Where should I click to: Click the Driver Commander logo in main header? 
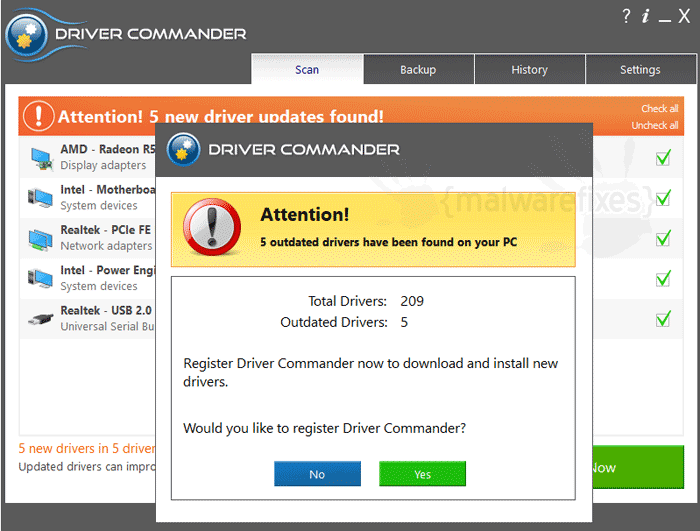[26, 34]
